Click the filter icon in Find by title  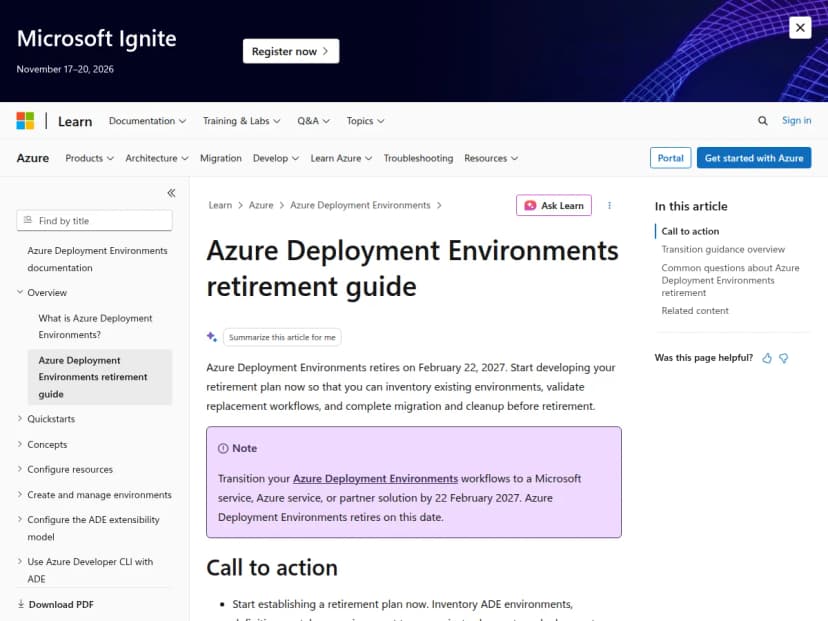pos(28,220)
